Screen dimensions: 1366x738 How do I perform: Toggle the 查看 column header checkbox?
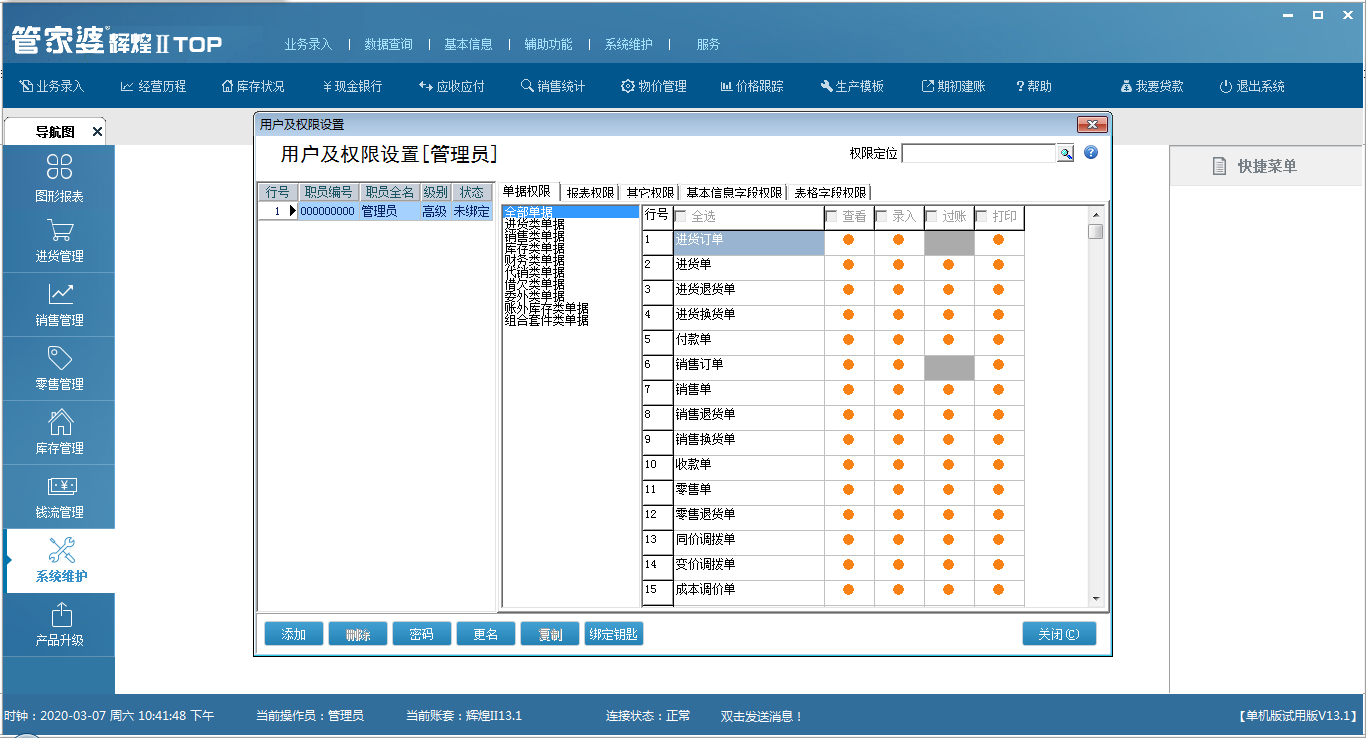tap(832, 217)
